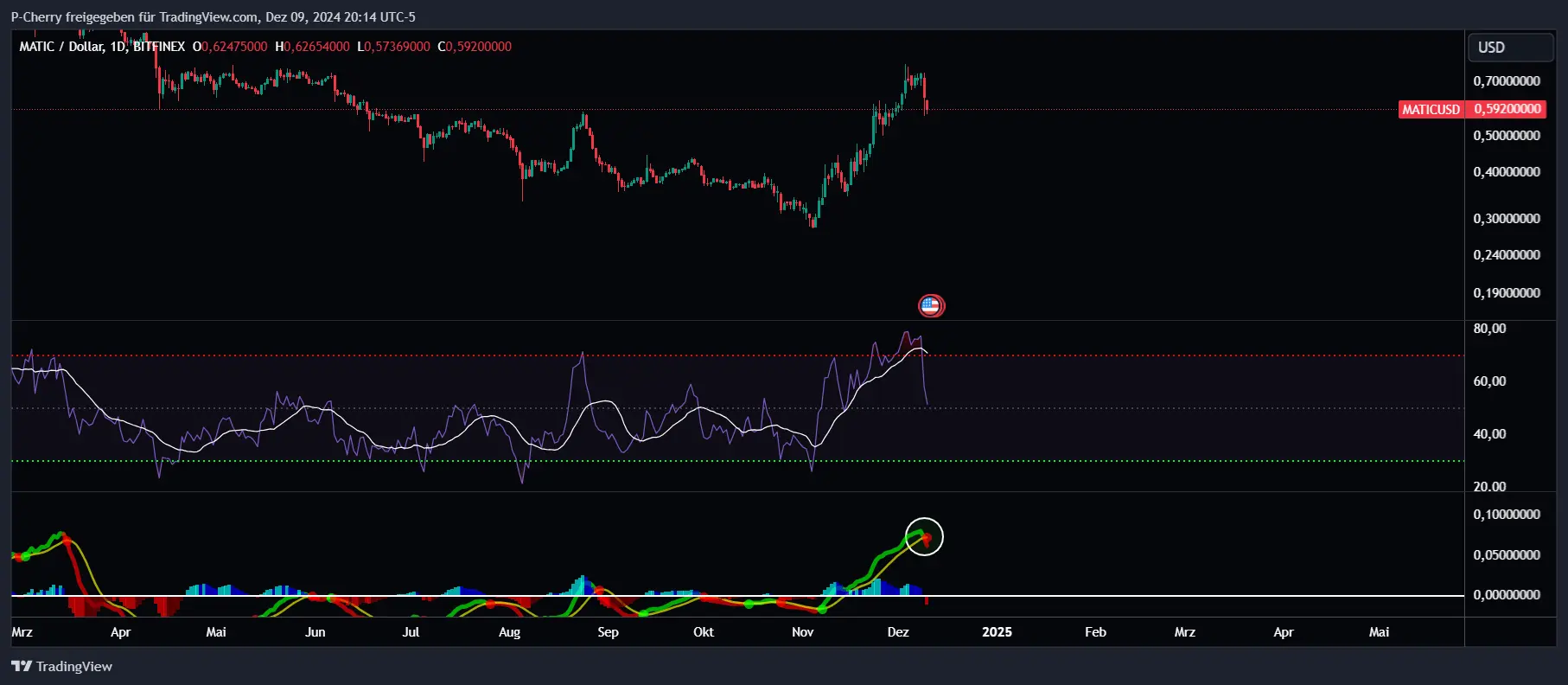Click the Nov label on time axis
Screen dimensions: 1568x685
point(803,632)
